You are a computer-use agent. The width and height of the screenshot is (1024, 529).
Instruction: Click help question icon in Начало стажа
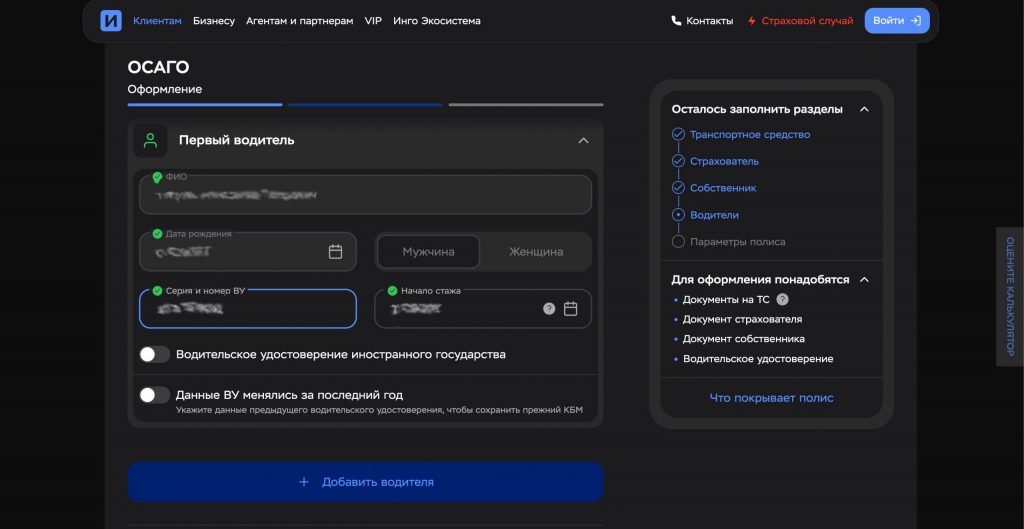coord(549,309)
